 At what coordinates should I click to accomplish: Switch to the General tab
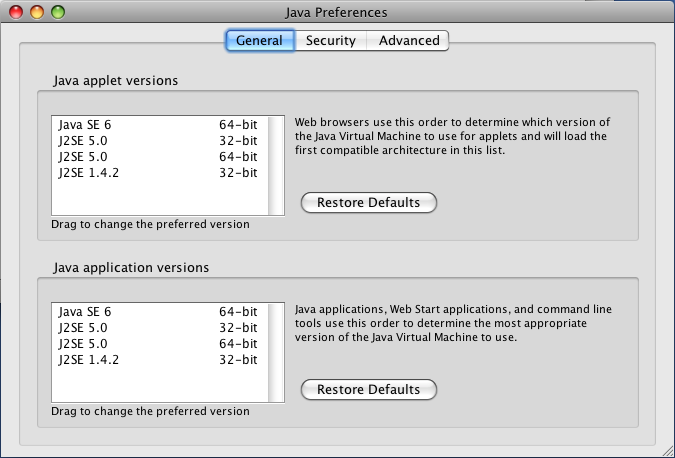[260, 40]
